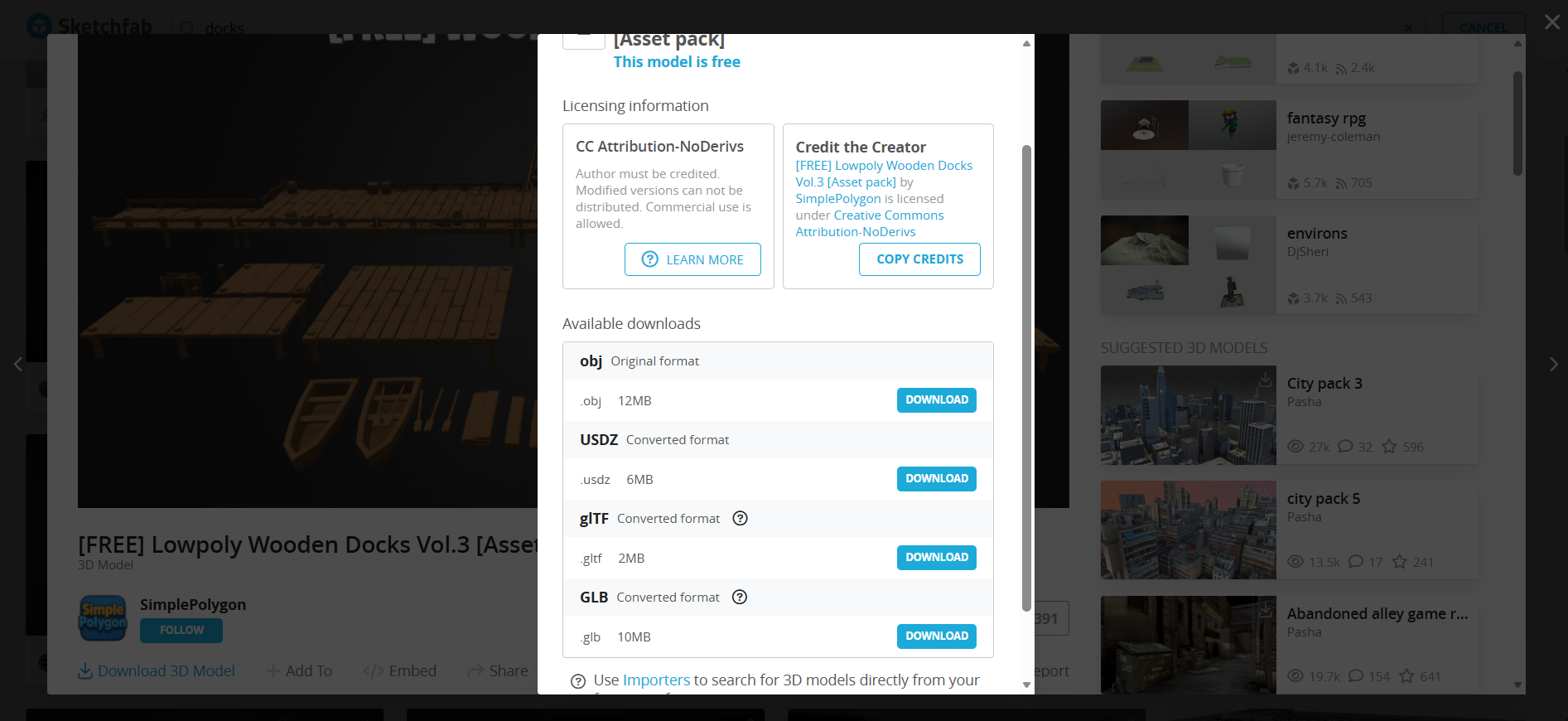Click the dialog scrollbar down arrow
The image size is (1568, 721).
tap(1026, 685)
